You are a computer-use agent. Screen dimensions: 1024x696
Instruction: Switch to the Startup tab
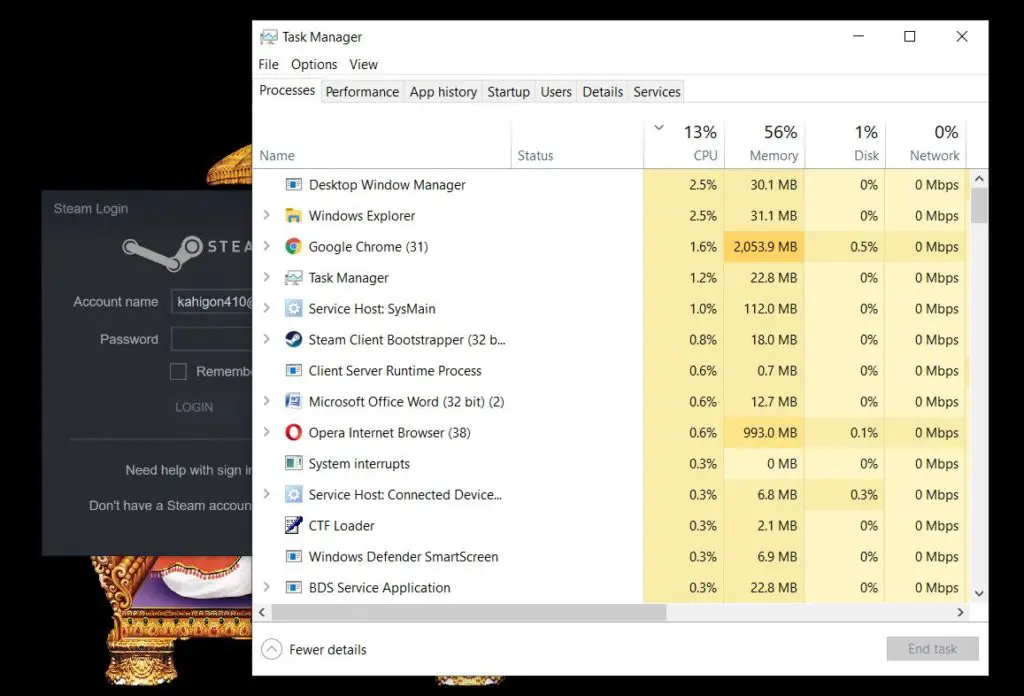[x=509, y=92]
